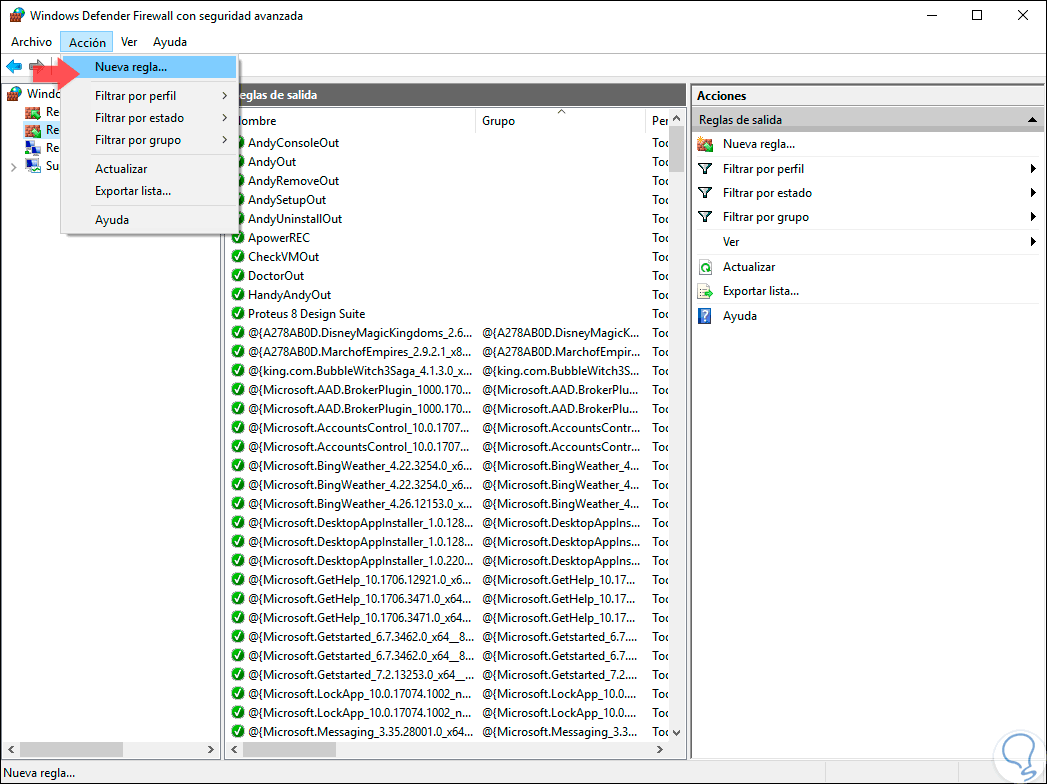Click the blue Ayuda question mark icon
The height and width of the screenshot is (784, 1047).
[x=705, y=316]
